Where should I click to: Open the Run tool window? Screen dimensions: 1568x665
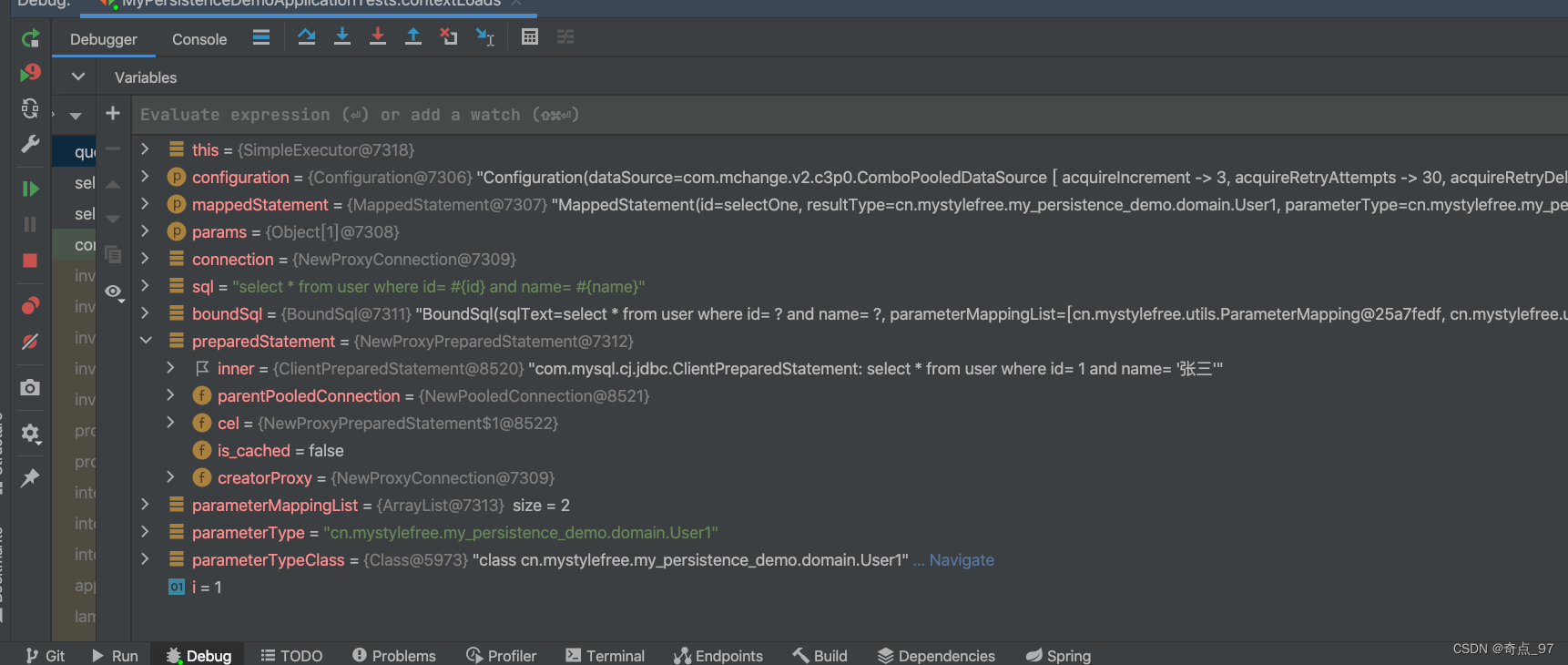tap(115, 655)
